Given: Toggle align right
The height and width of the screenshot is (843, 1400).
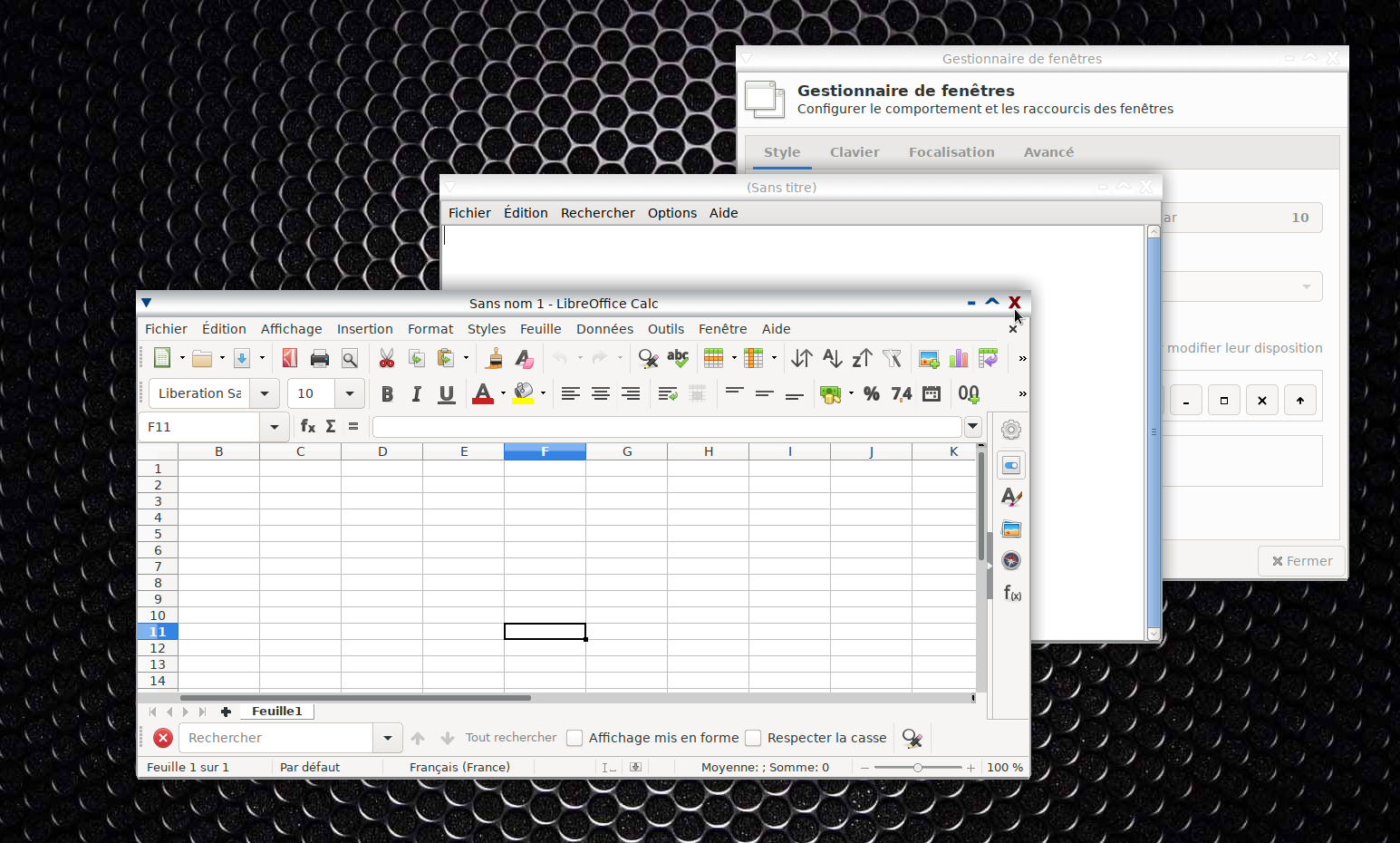Looking at the screenshot, I should (631, 393).
